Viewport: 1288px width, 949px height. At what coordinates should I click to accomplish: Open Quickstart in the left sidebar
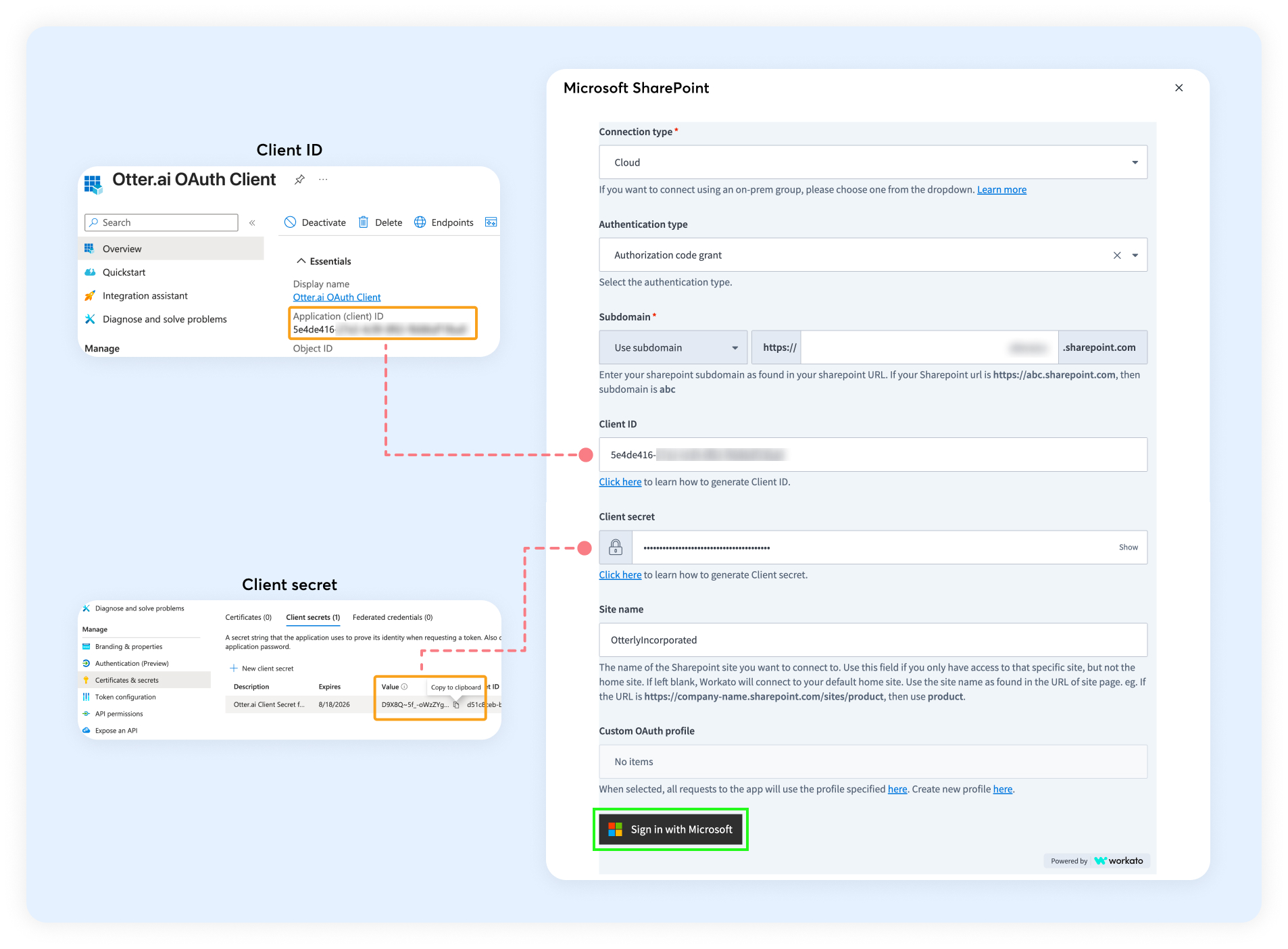(x=124, y=272)
